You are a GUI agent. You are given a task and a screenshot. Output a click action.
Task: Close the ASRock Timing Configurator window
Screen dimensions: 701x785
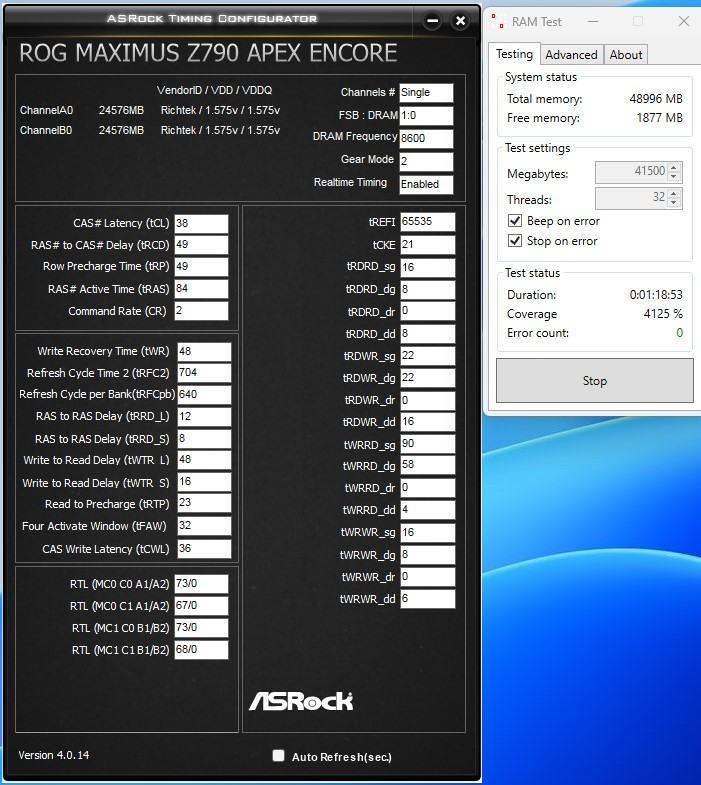(x=460, y=21)
